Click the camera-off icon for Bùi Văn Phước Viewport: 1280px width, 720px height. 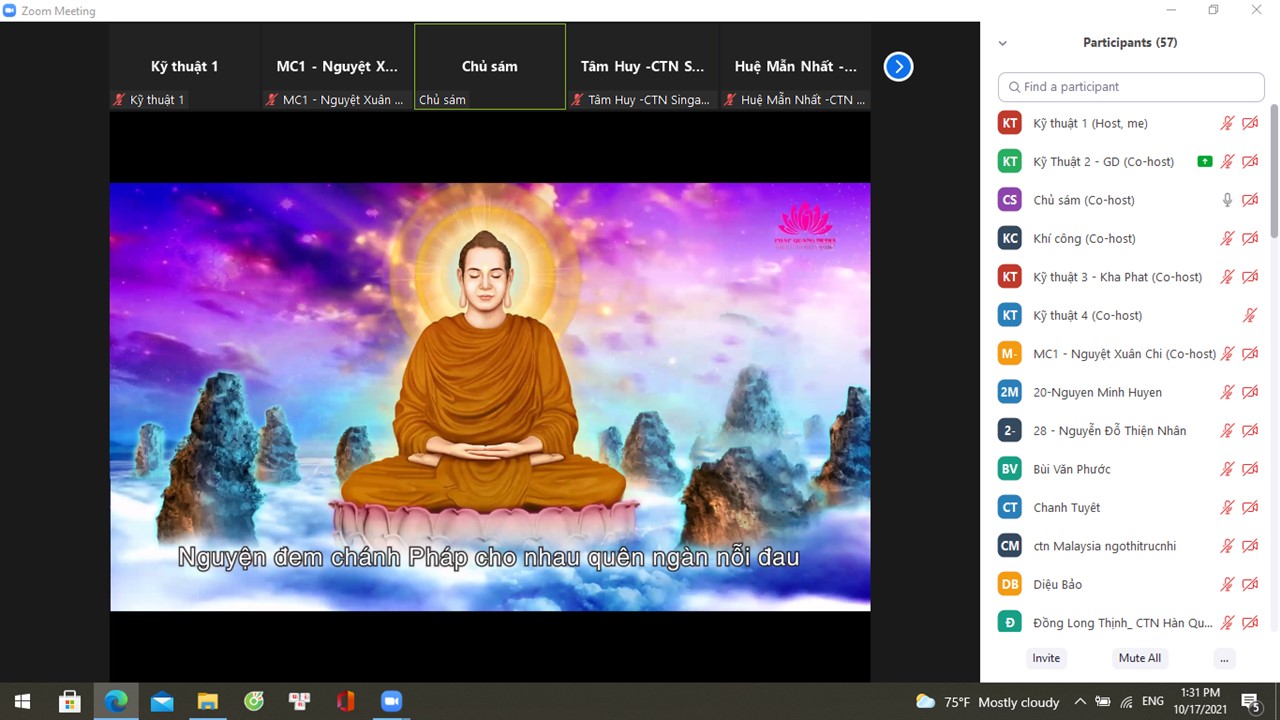(x=1250, y=469)
